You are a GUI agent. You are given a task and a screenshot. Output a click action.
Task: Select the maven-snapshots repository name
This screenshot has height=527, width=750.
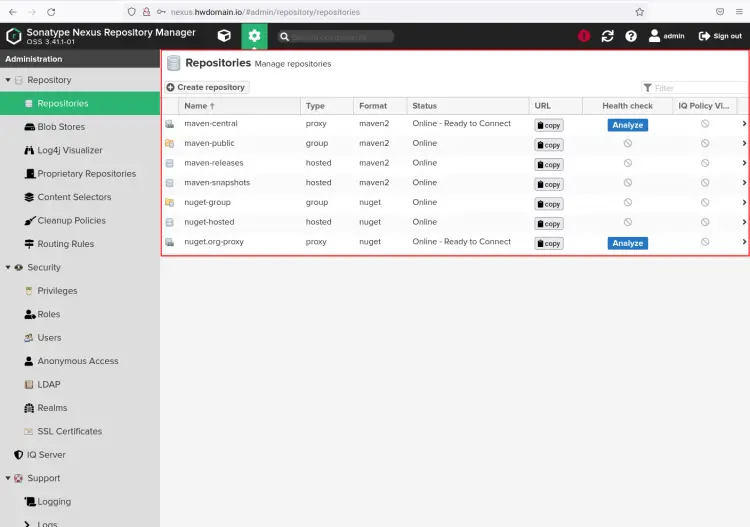click(x=217, y=182)
